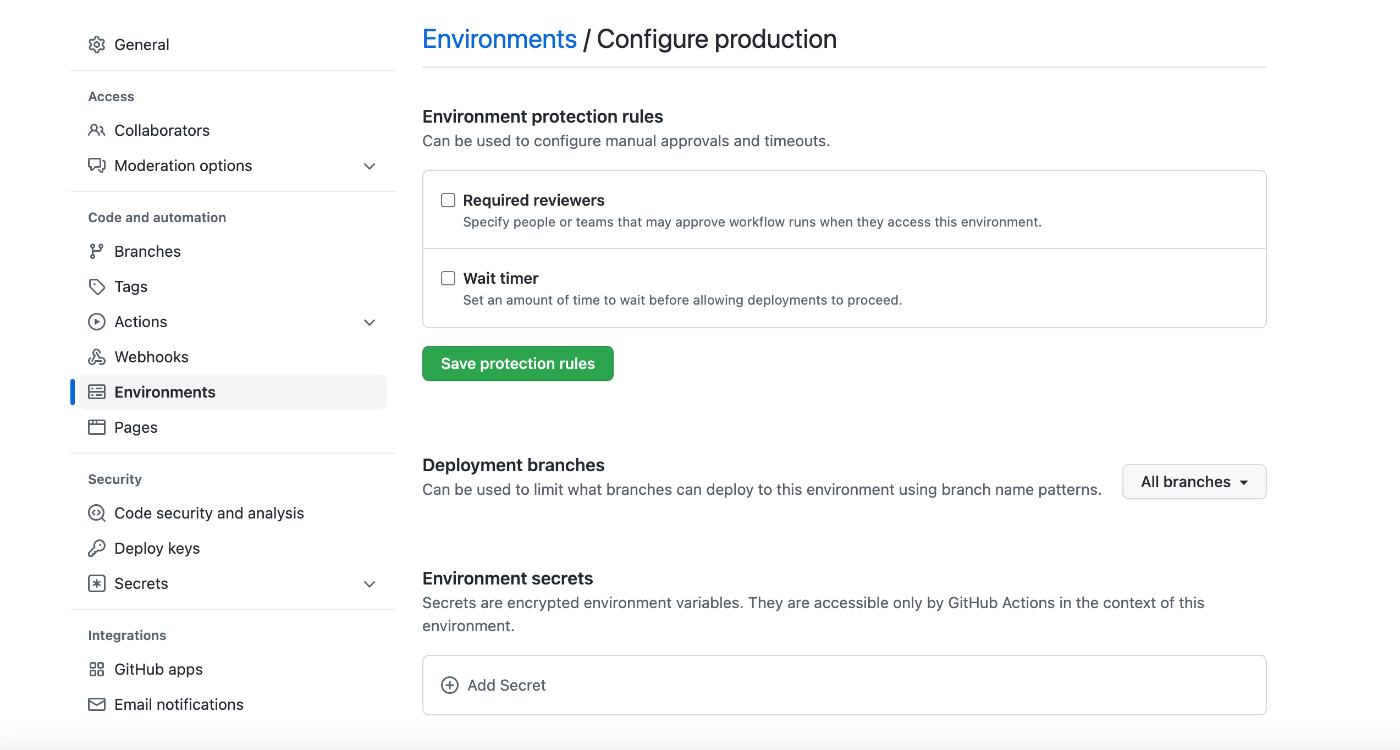Check the Wait timer checkbox
Image resolution: width=1400 pixels, height=750 pixels.
click(448, 279)
